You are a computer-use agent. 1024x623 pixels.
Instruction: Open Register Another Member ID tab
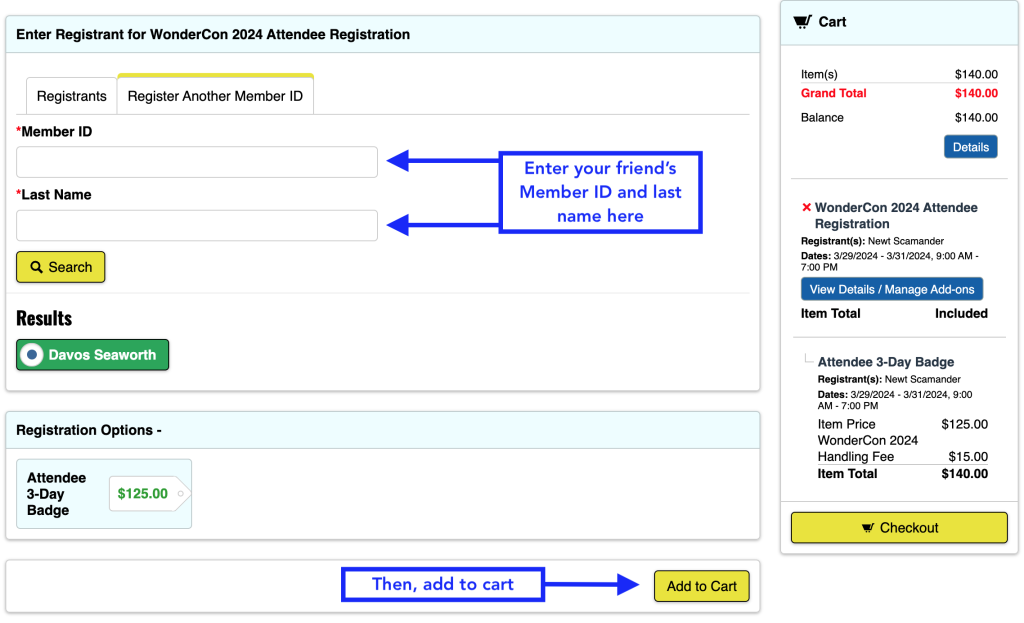coord(216,96)
